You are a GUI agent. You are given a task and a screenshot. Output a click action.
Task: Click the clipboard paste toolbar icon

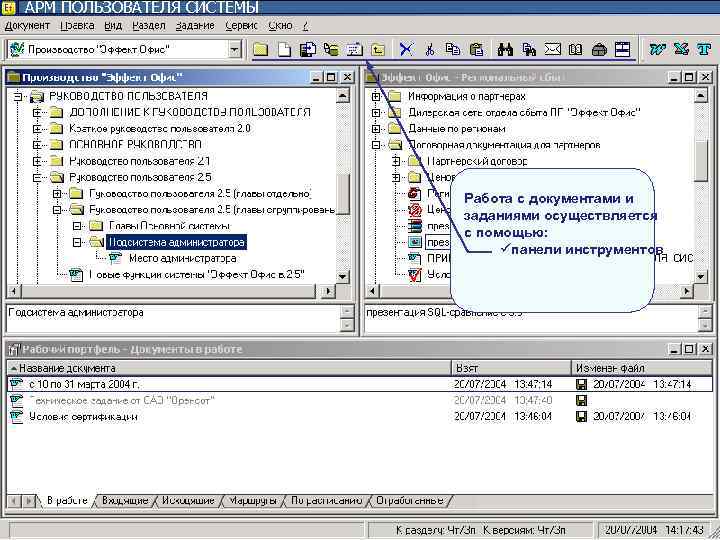pyautogui.click(x=477, y=49)
